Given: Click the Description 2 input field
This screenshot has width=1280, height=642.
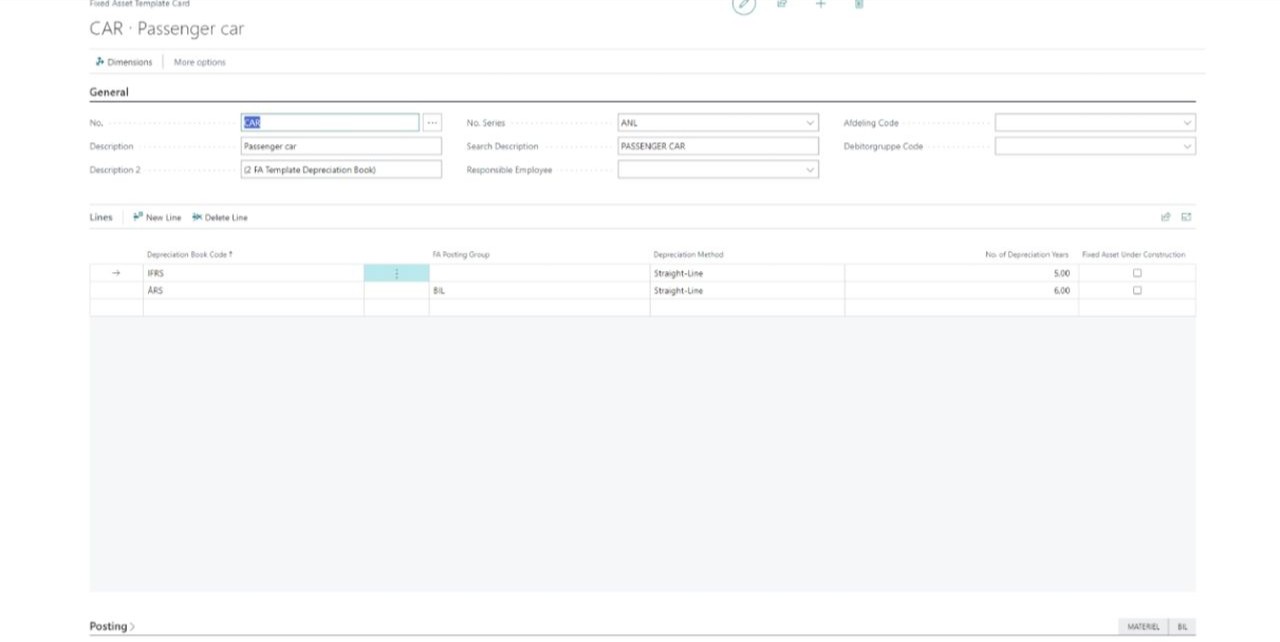Looking at the screenshot, I should pyautogui.click(x=340, y=170).
